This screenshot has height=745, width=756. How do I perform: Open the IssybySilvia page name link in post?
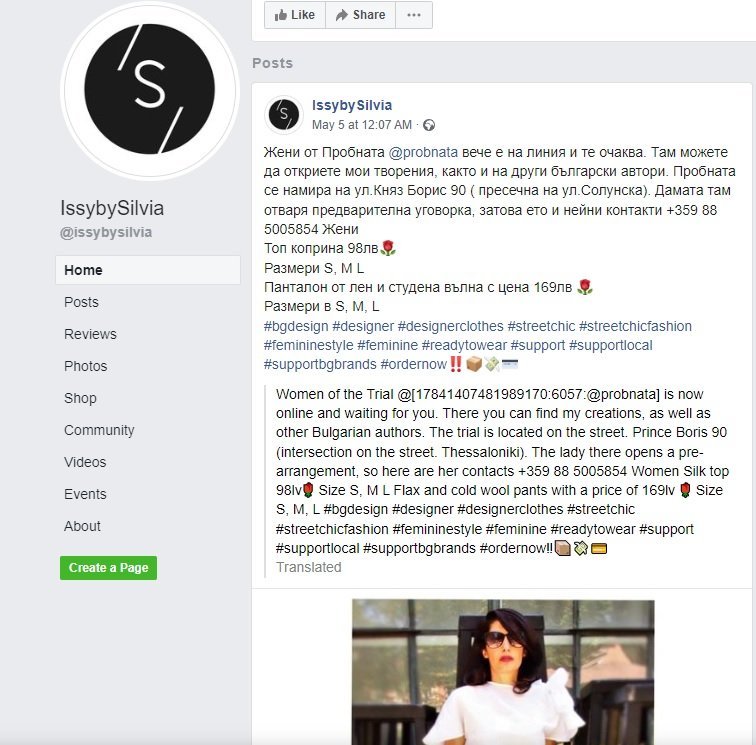point(352,105)
